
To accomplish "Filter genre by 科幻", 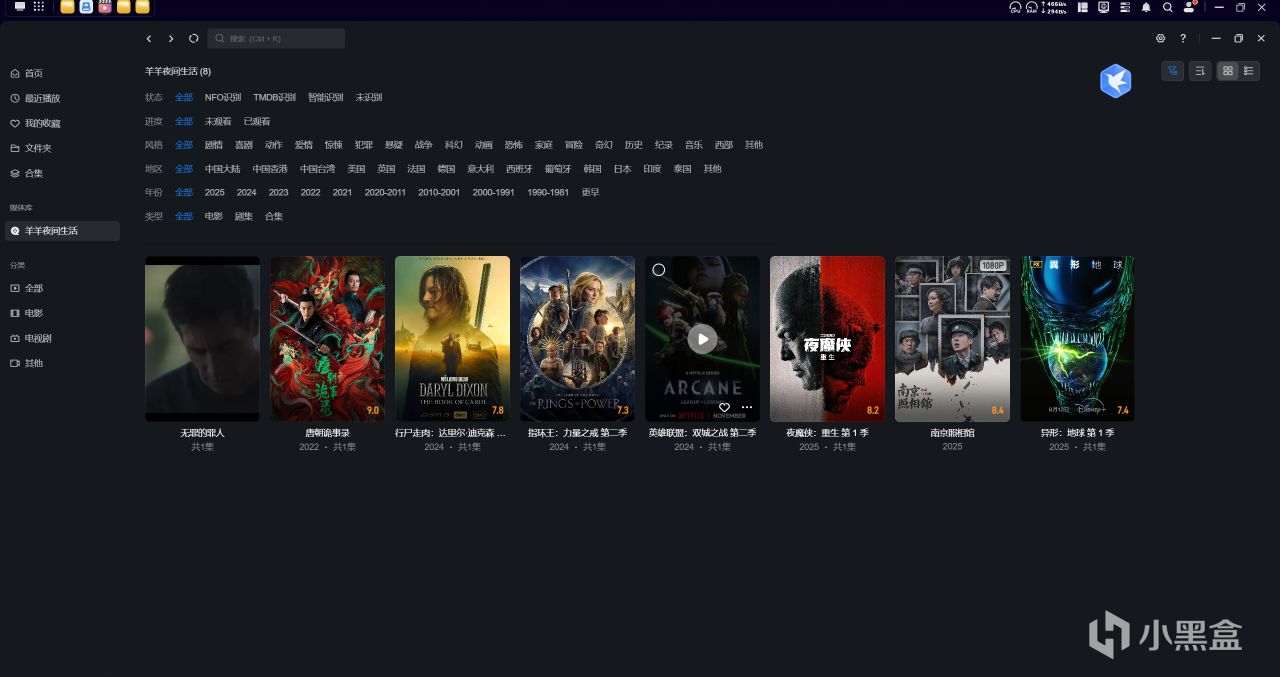I will coord(454,145).
